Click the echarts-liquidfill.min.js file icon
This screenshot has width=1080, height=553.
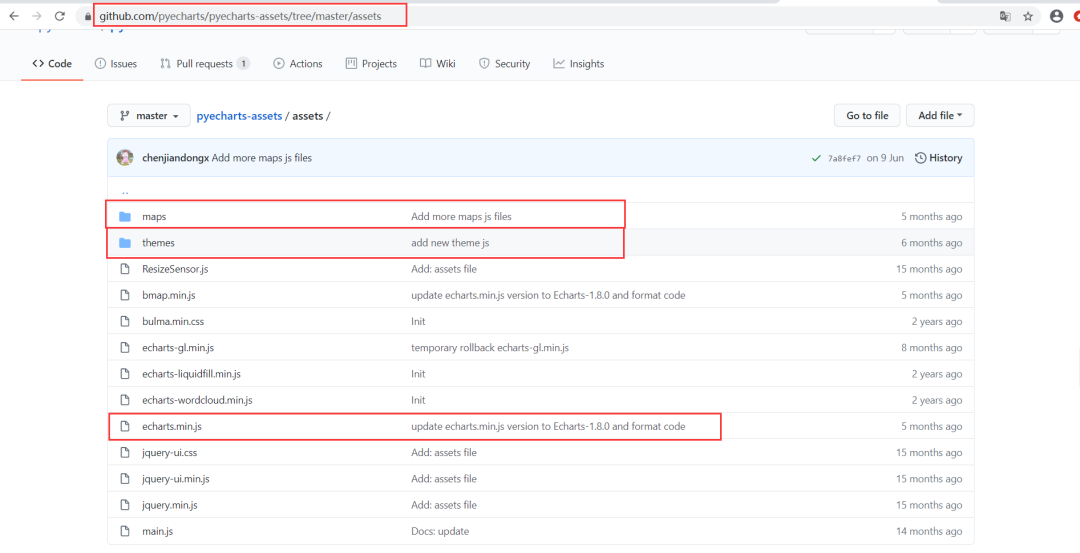tap(125, 374)
